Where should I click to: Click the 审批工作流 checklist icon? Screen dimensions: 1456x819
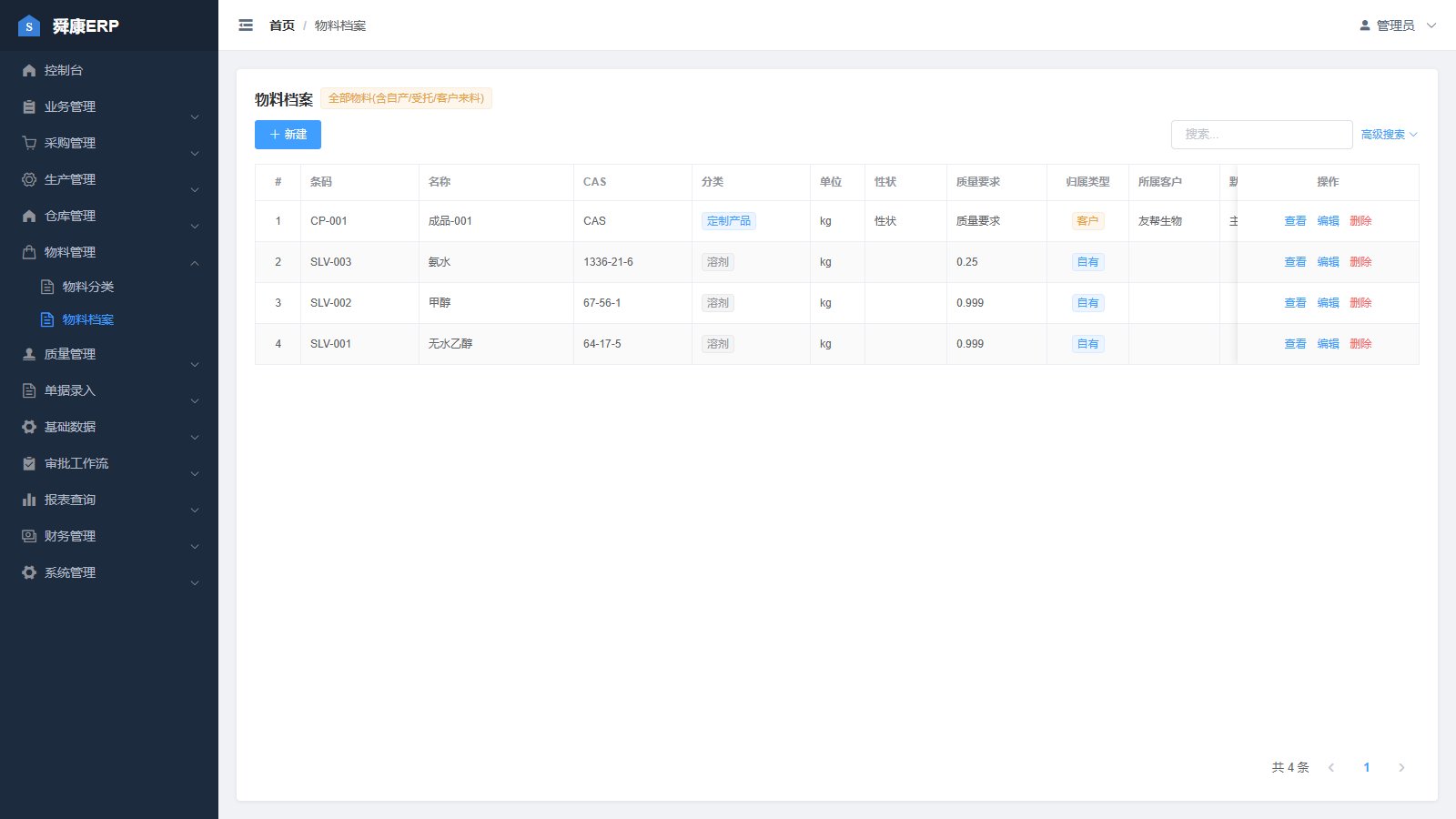(x=29, y=463)
